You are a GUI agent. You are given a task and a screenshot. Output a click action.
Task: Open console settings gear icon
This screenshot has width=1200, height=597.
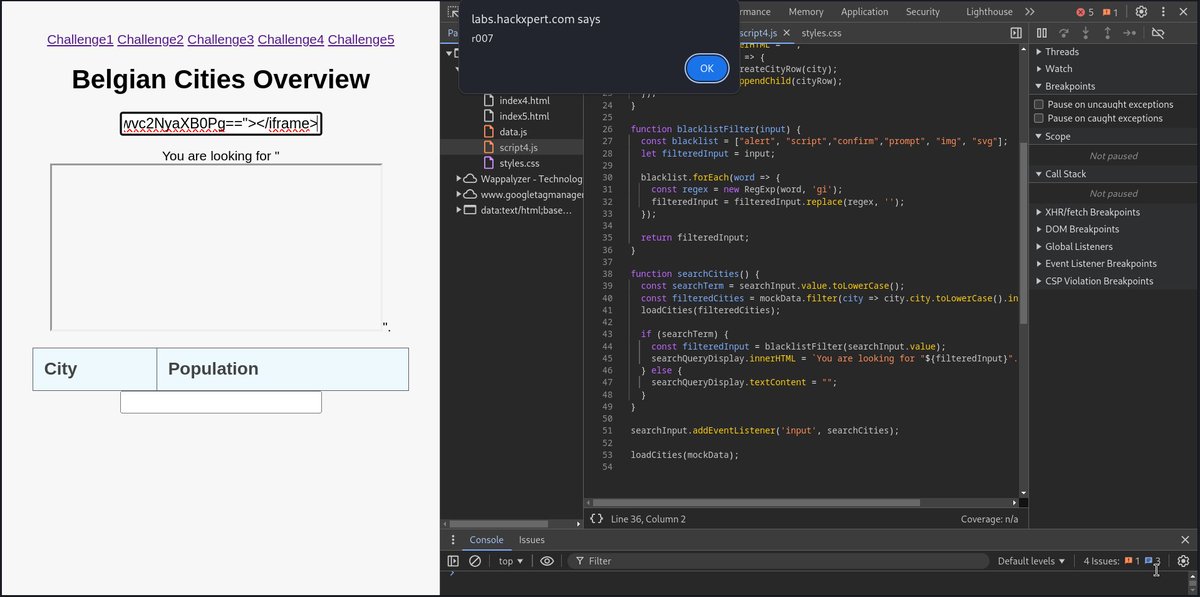1184,561
